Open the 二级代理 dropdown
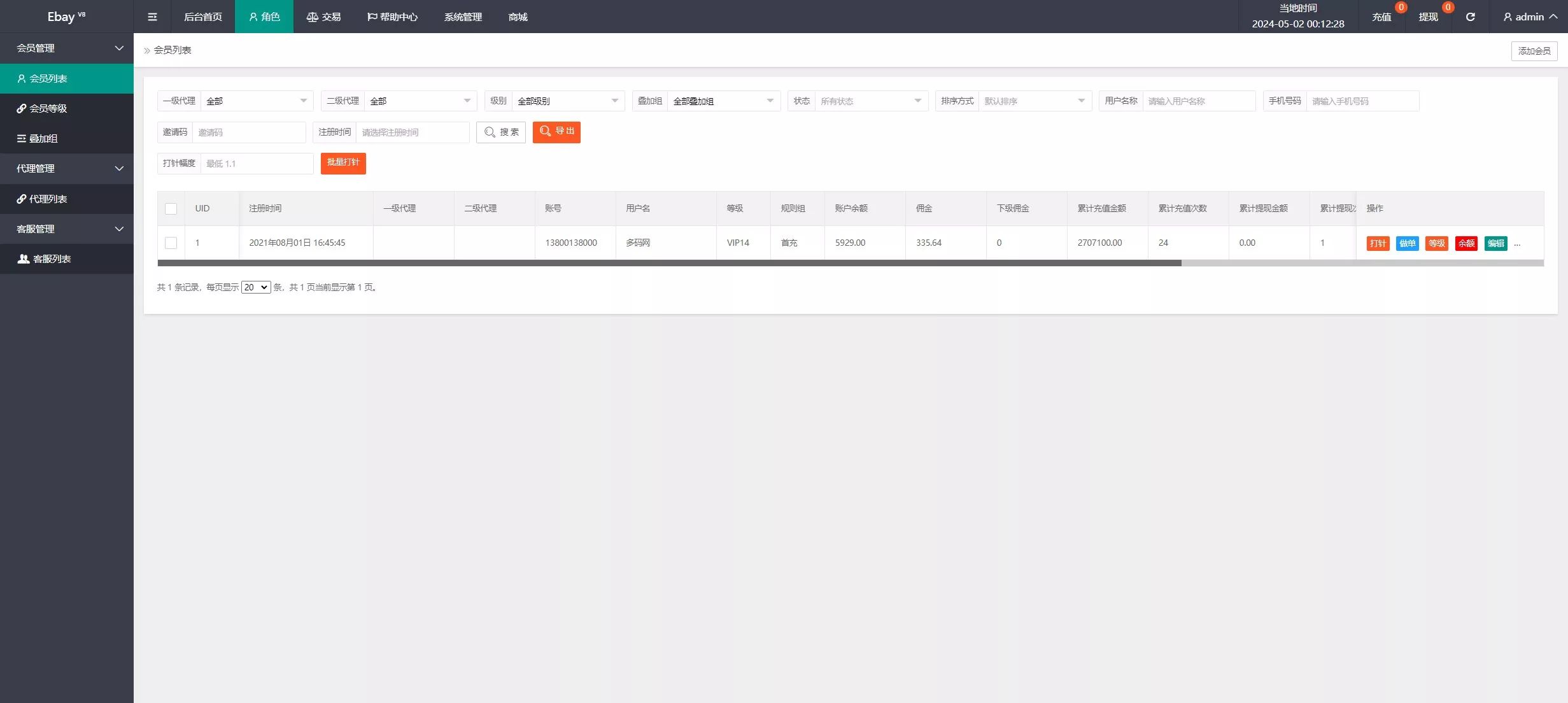 420,101
